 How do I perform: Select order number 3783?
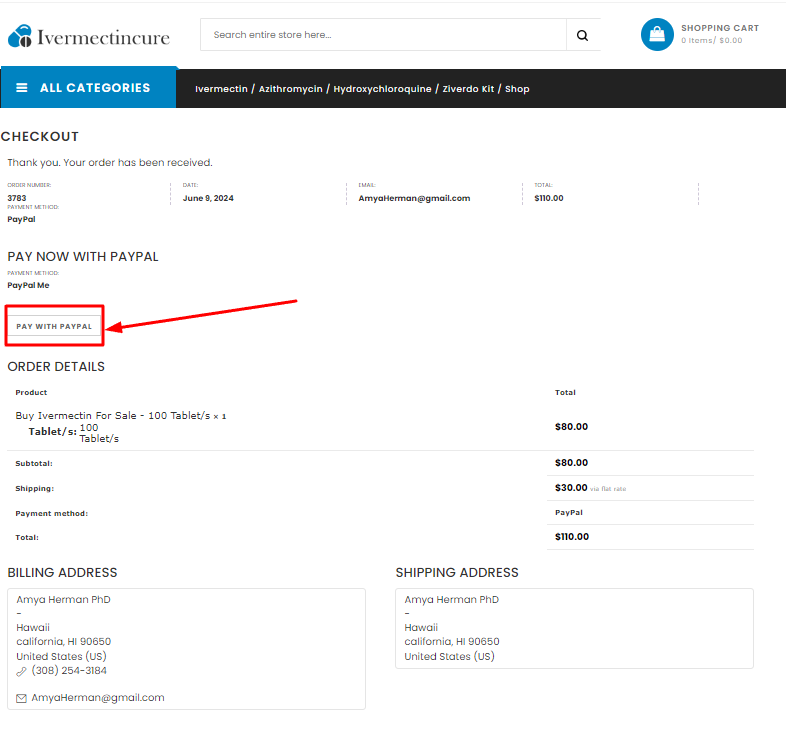click(17, 198)
